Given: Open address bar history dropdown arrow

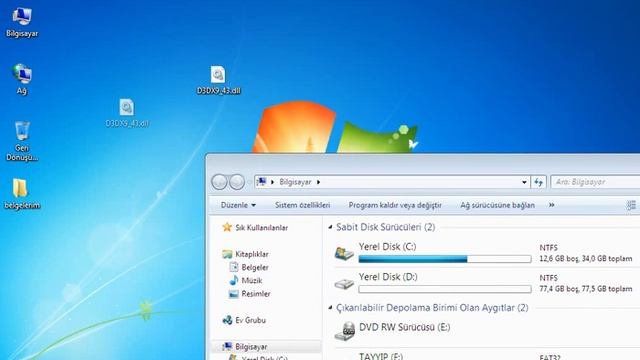Looking at the screenshot, I should [x=524, y=182].
